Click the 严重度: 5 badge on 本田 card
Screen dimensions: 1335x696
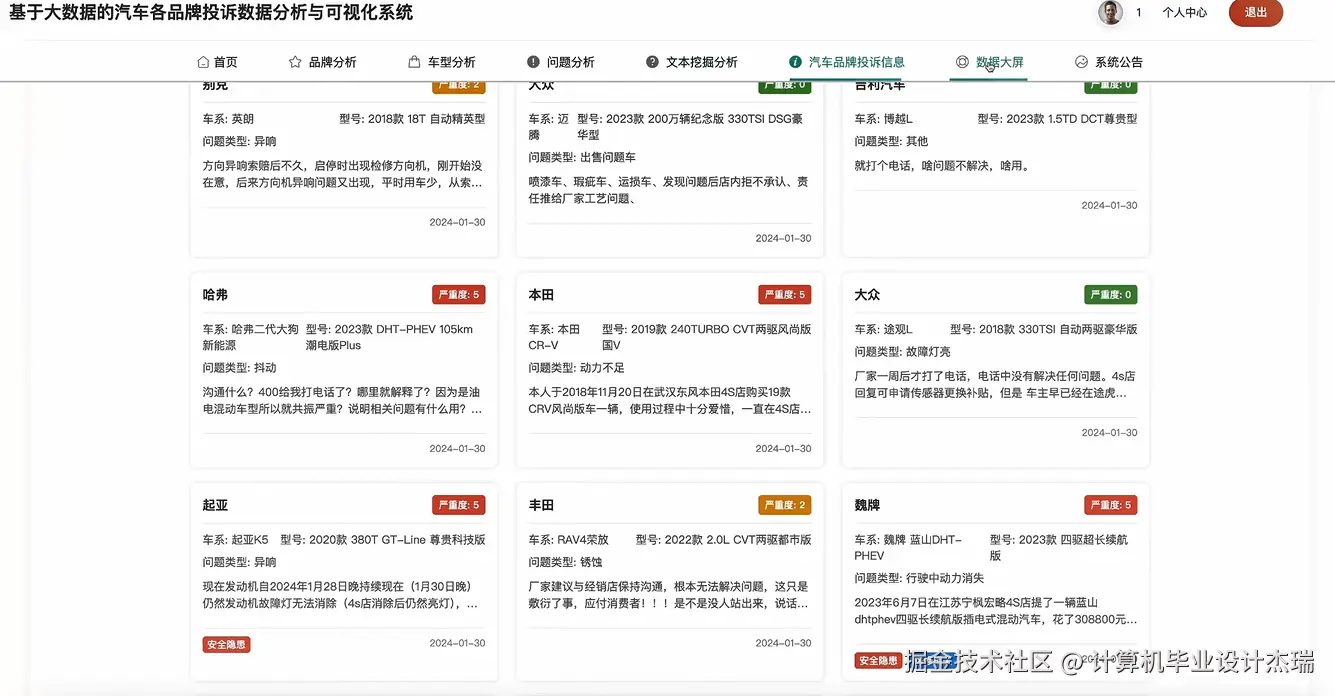point(785,295)
